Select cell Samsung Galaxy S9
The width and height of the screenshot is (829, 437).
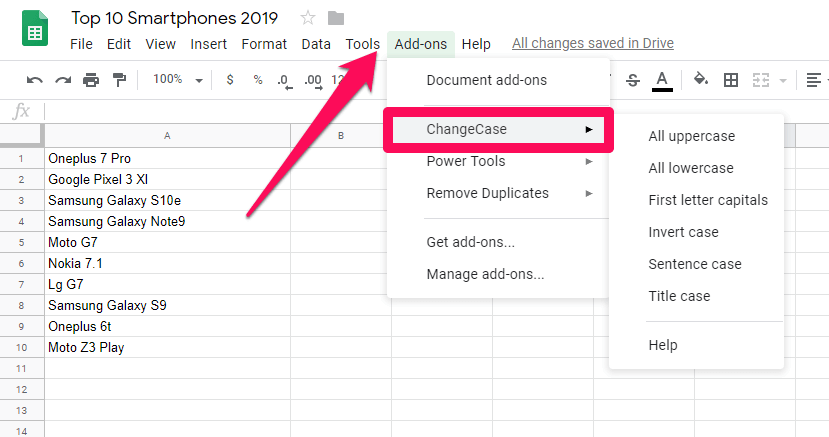pos(167,305)
